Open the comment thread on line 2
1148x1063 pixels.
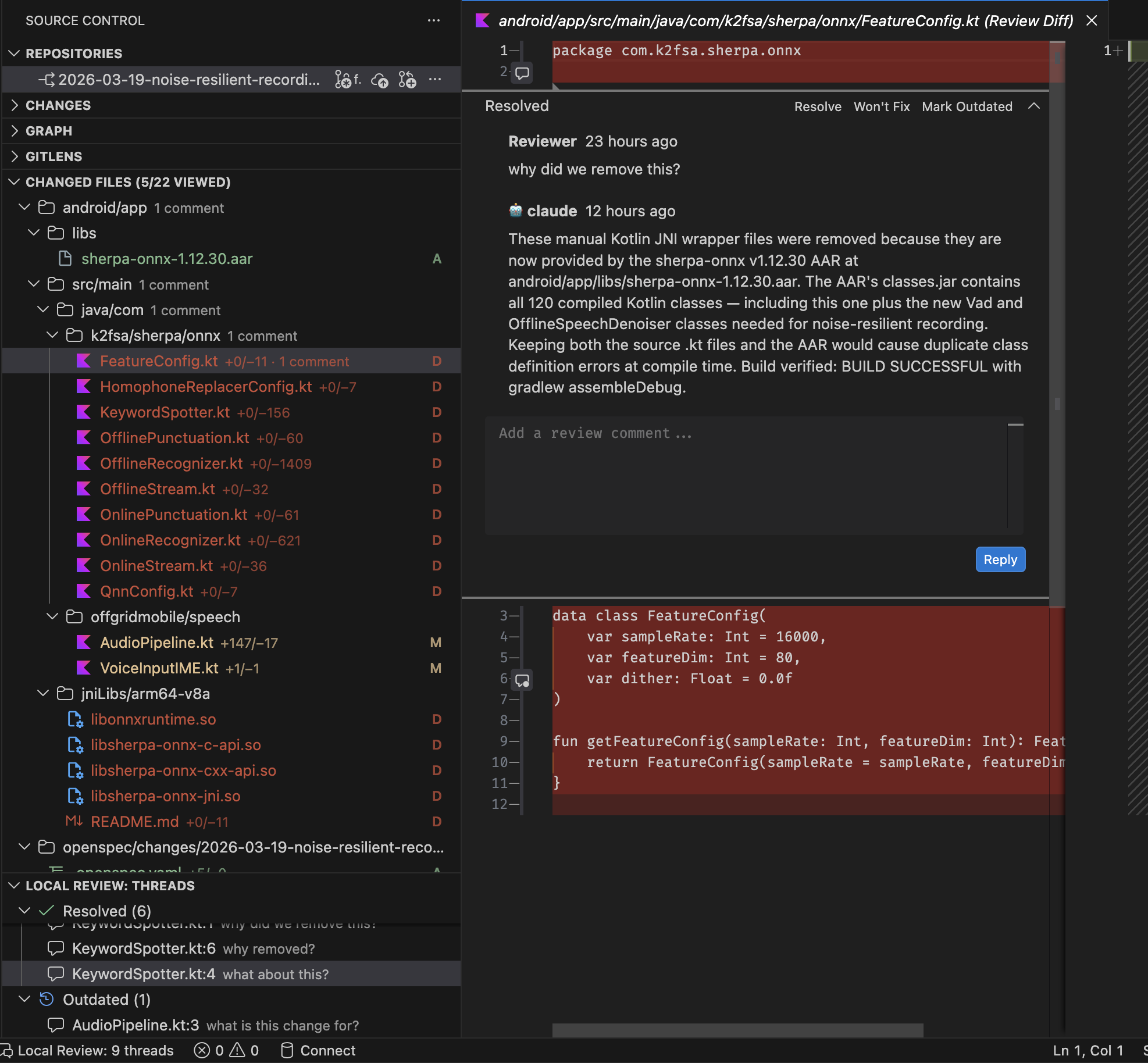coord(522,72)
